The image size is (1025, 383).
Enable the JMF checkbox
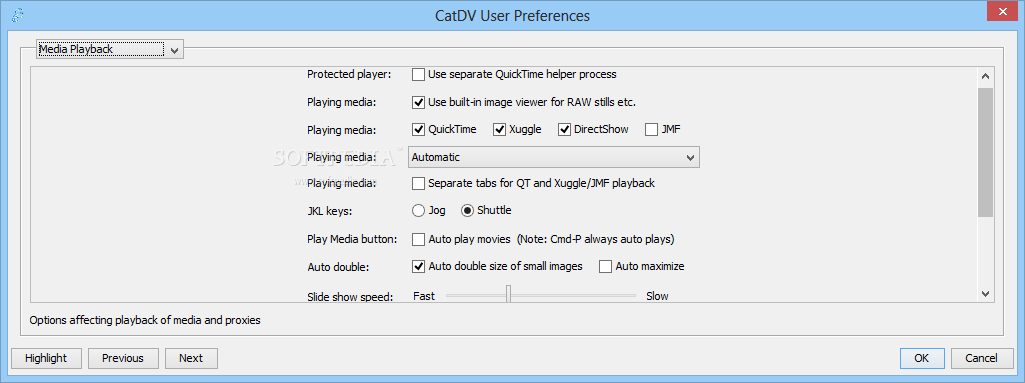point(651,129)
